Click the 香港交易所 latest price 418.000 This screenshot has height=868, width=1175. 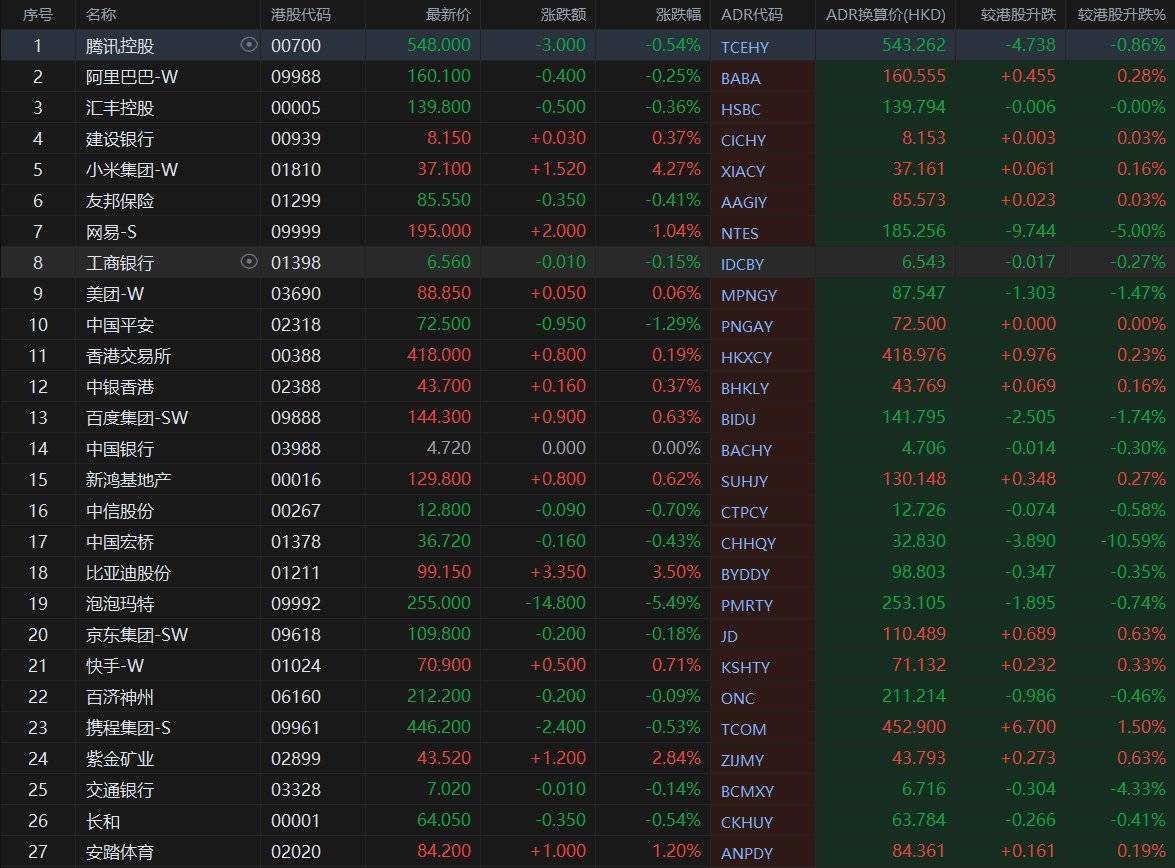coord(438,356)
